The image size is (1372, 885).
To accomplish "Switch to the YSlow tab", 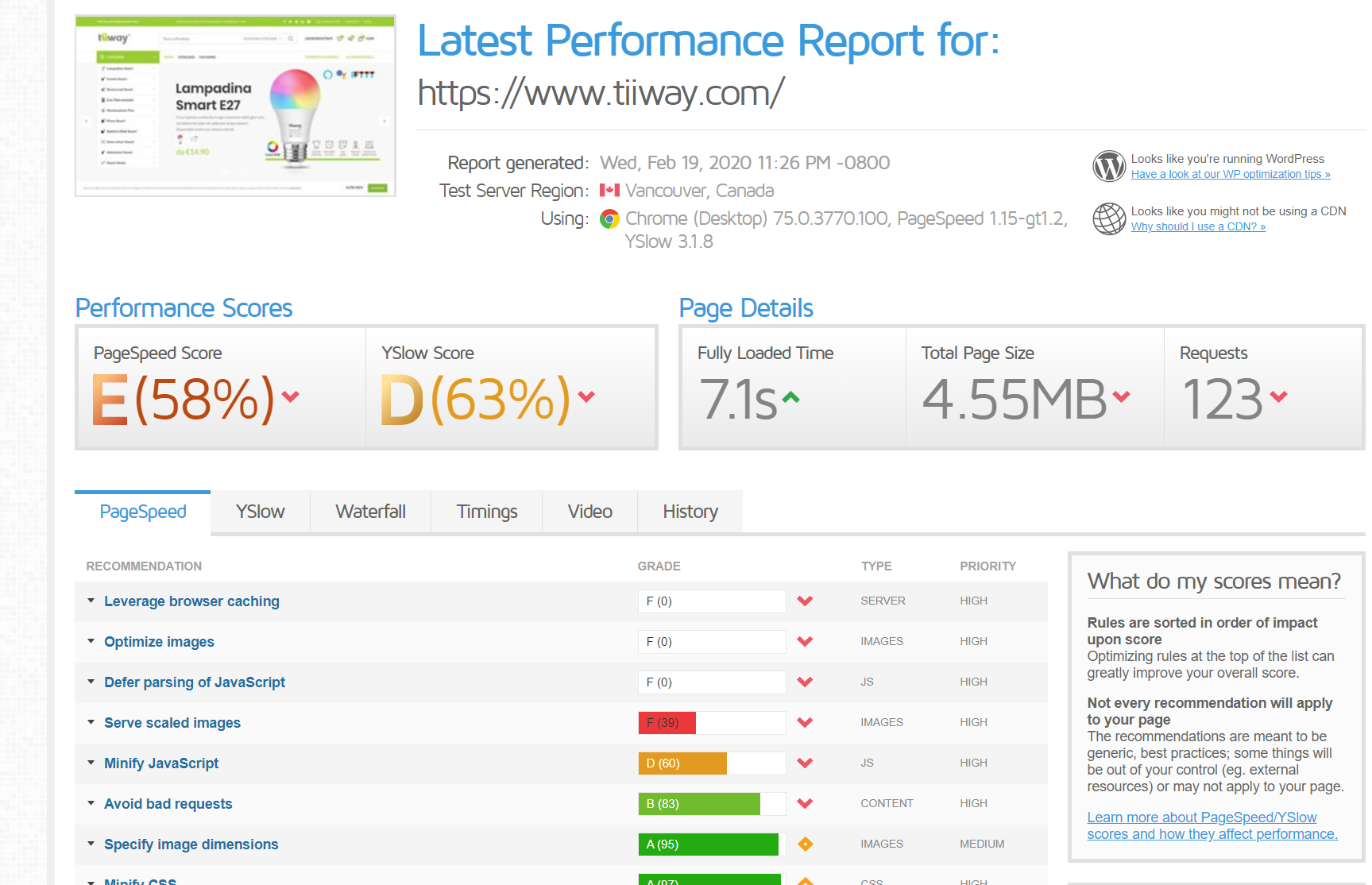I will [x=260, y=512].
